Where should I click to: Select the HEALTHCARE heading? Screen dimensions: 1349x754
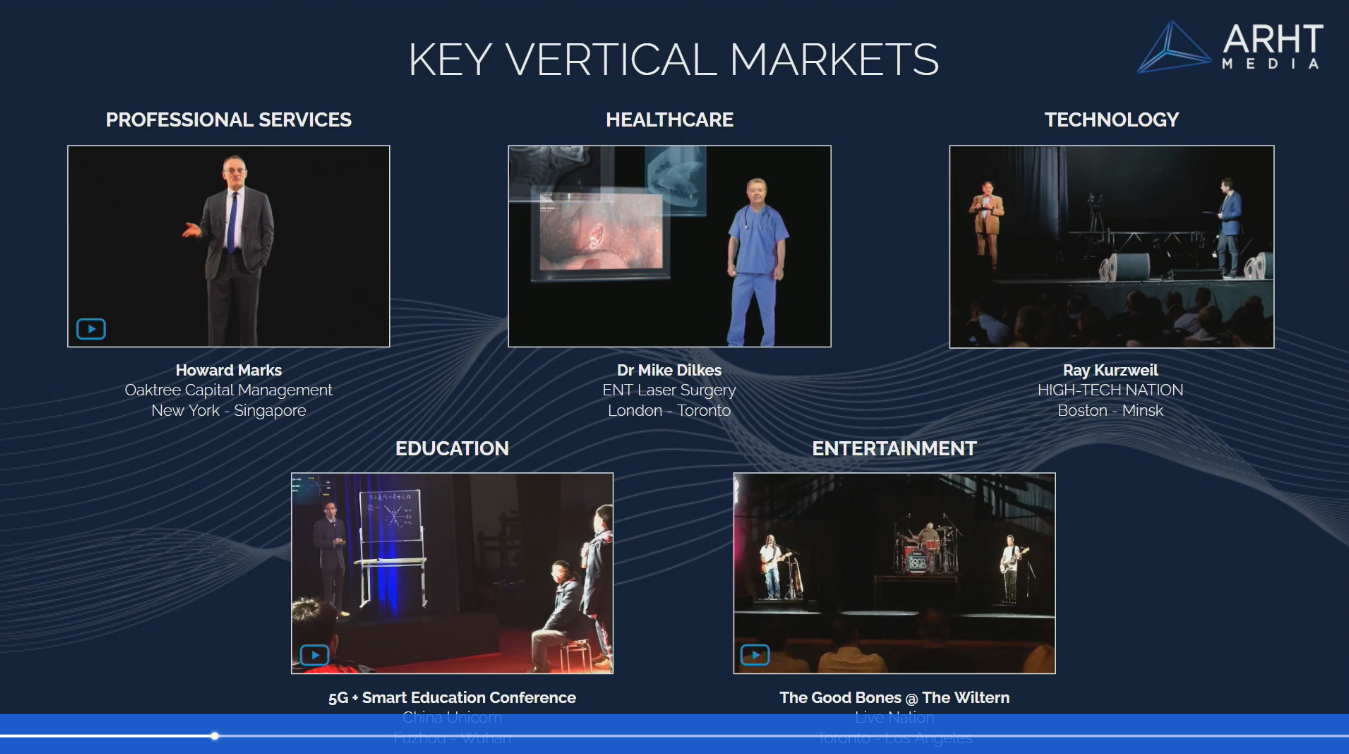tap(670, 120)
